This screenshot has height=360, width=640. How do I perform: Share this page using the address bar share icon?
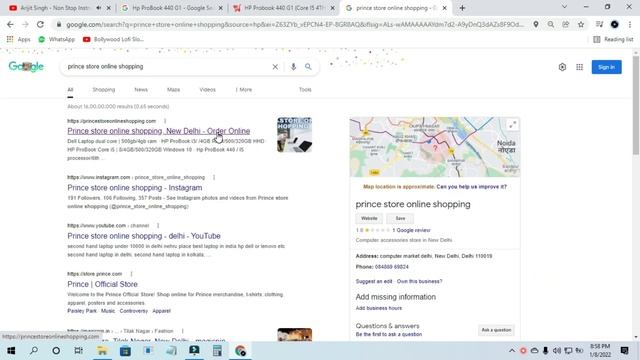[566, 24]
